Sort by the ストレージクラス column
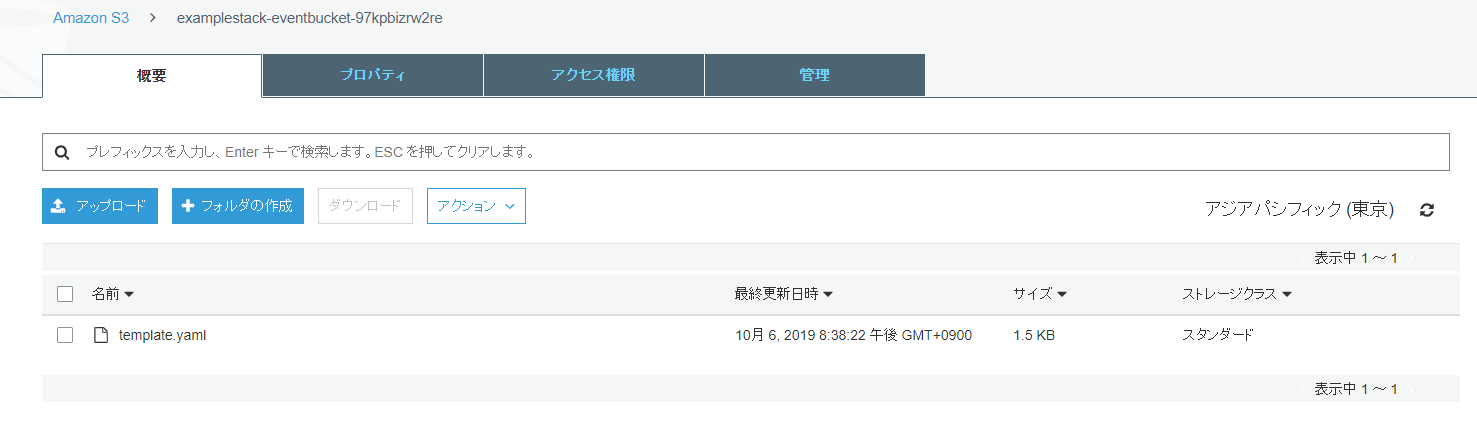 click(x=1237, y=294)
